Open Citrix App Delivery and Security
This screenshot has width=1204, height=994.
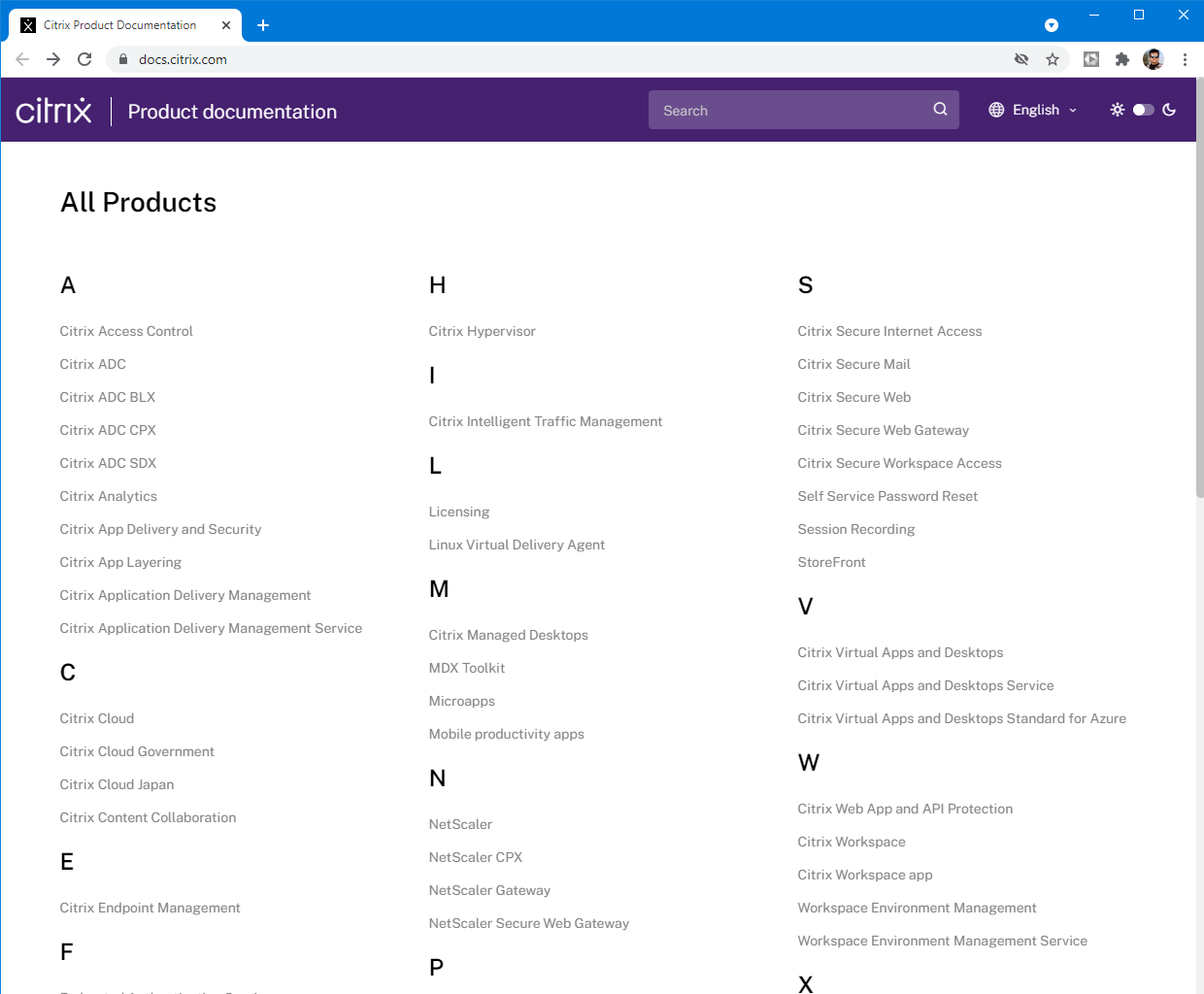160,529
